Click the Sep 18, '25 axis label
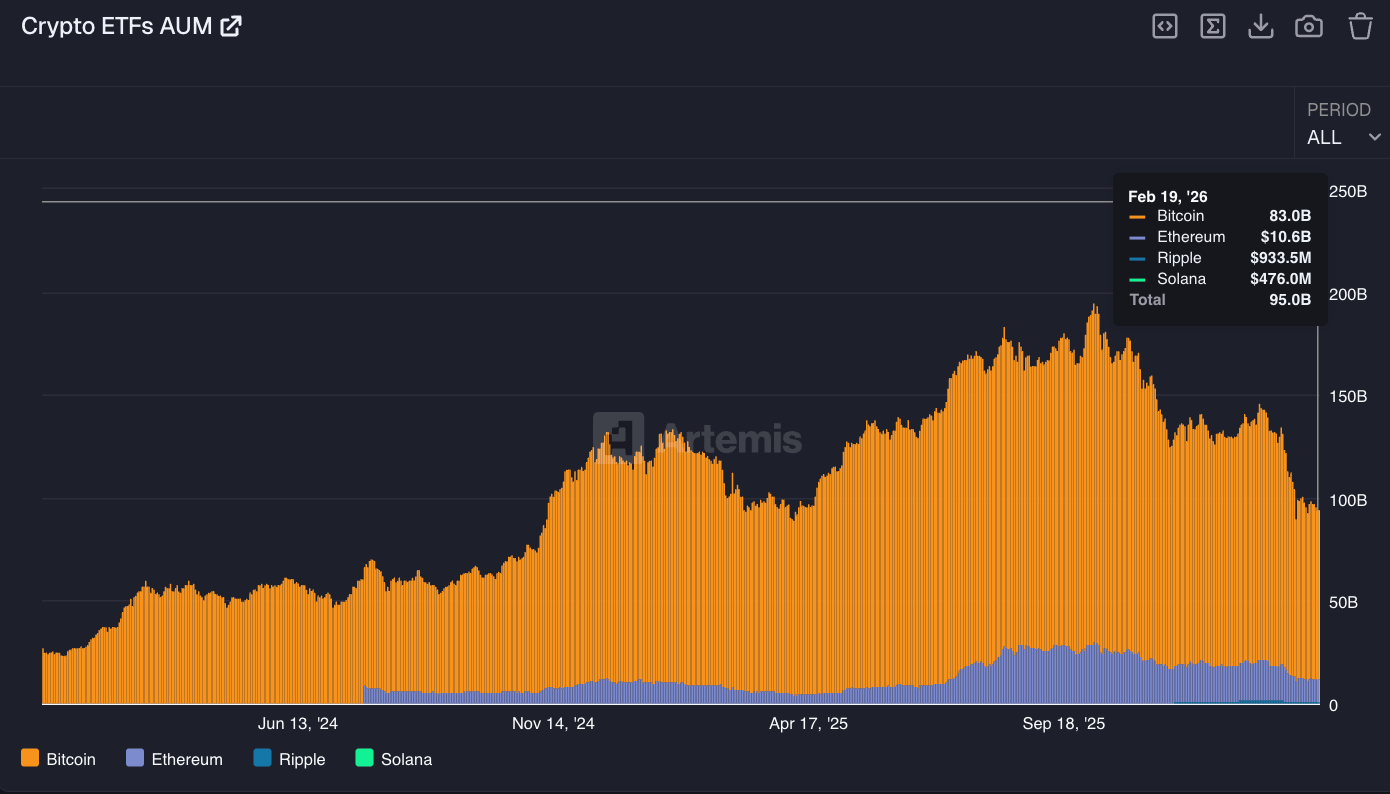This screenshot has width=1390, height=794. [x=1064, y=723]
